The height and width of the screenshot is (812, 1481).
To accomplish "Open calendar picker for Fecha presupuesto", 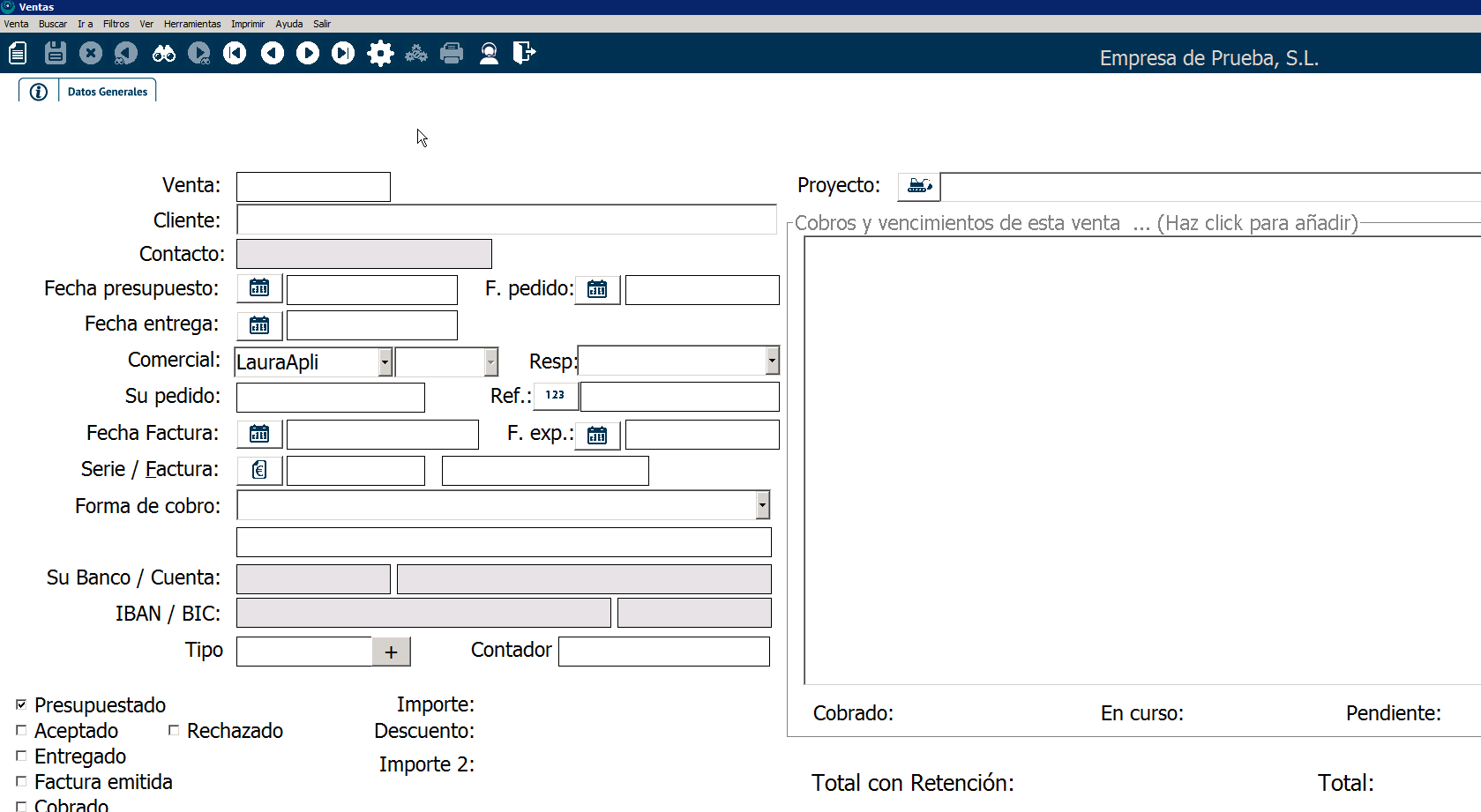I will (259, 288).
